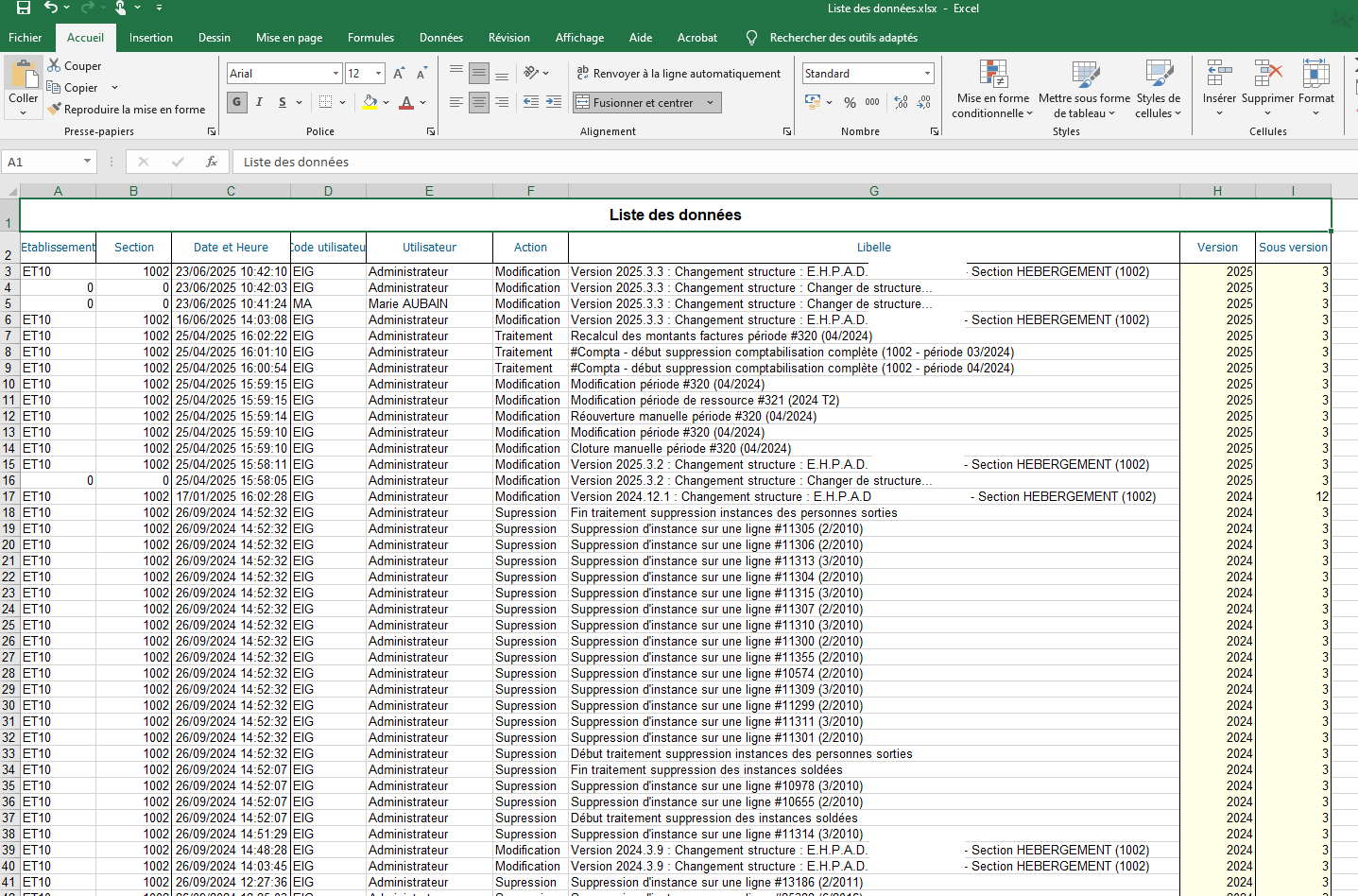Toggle bold (G) formatting
Screen dimensions: 1358x896
pos(236,102)
